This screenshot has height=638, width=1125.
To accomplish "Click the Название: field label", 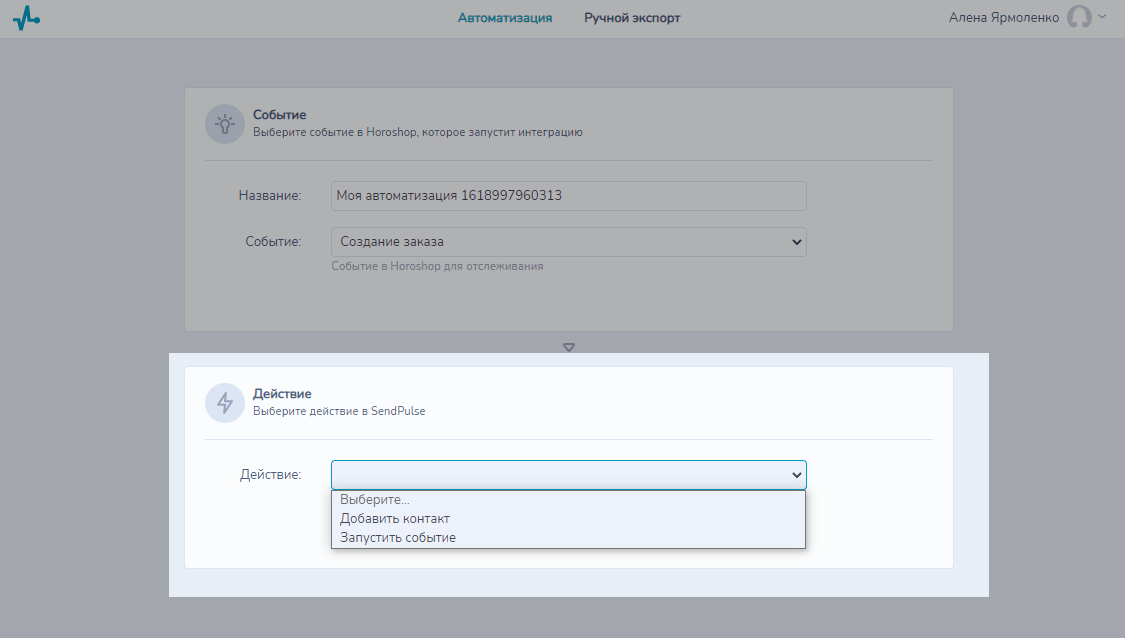I will [270, 195].
